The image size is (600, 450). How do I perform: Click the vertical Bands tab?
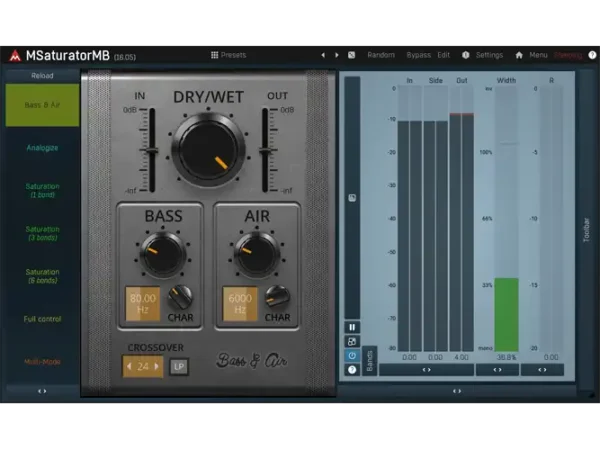point(370,361)
